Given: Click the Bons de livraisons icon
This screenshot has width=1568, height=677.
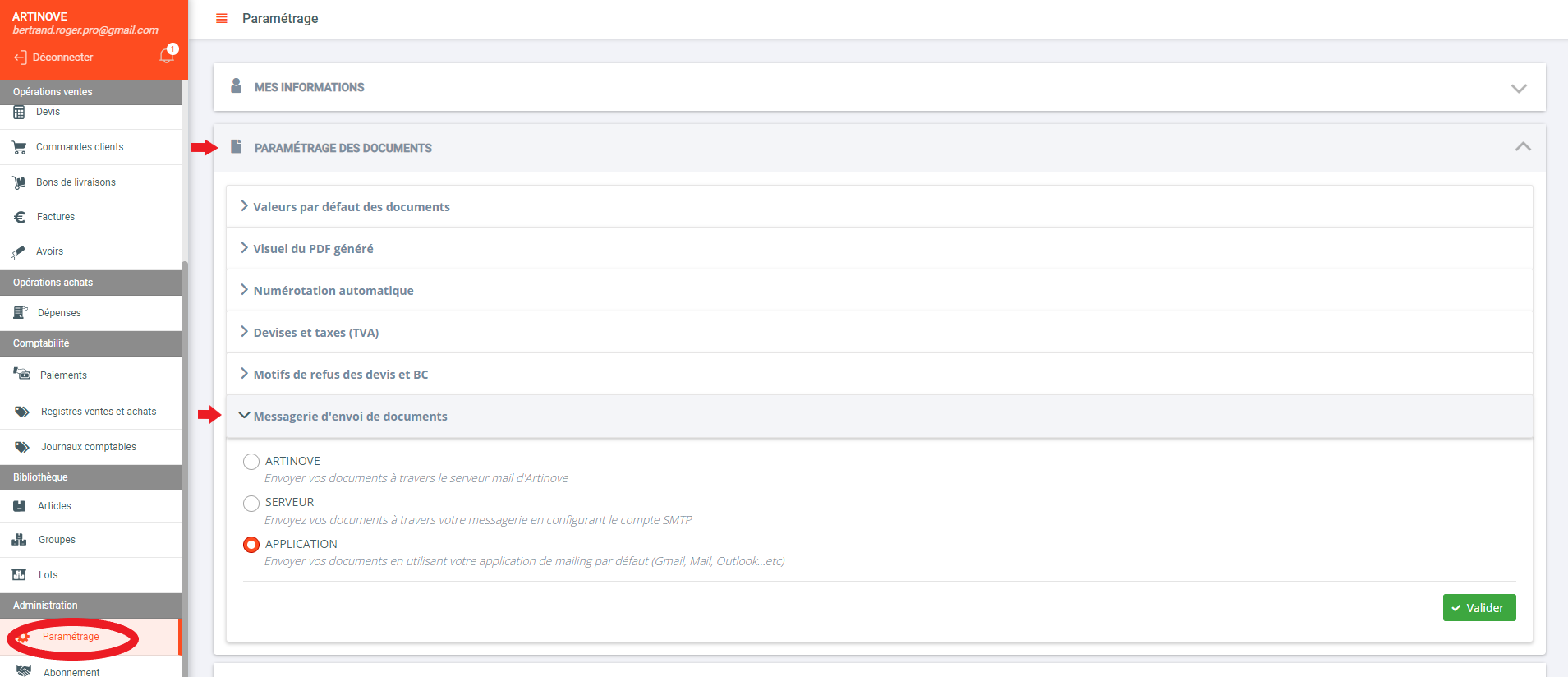Looking at the screenshot, I should [19, 182].
